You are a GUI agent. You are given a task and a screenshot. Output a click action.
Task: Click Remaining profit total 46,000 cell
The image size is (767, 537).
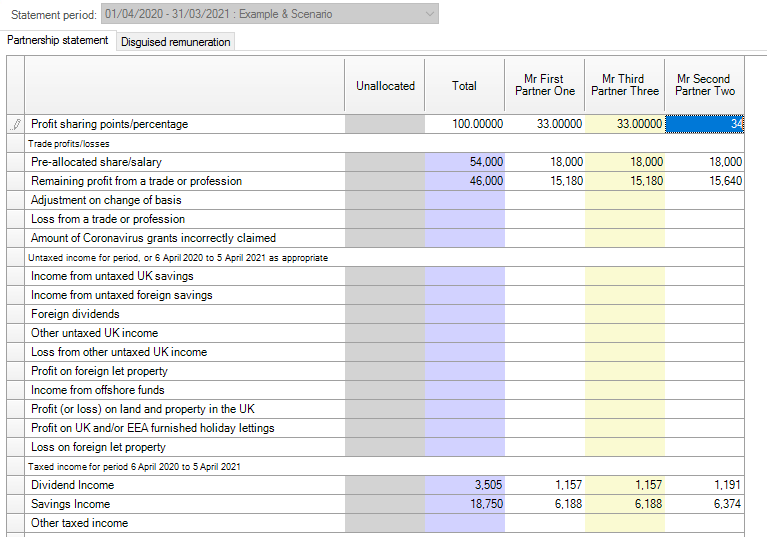pyautogui.click(x=465, y=181)
